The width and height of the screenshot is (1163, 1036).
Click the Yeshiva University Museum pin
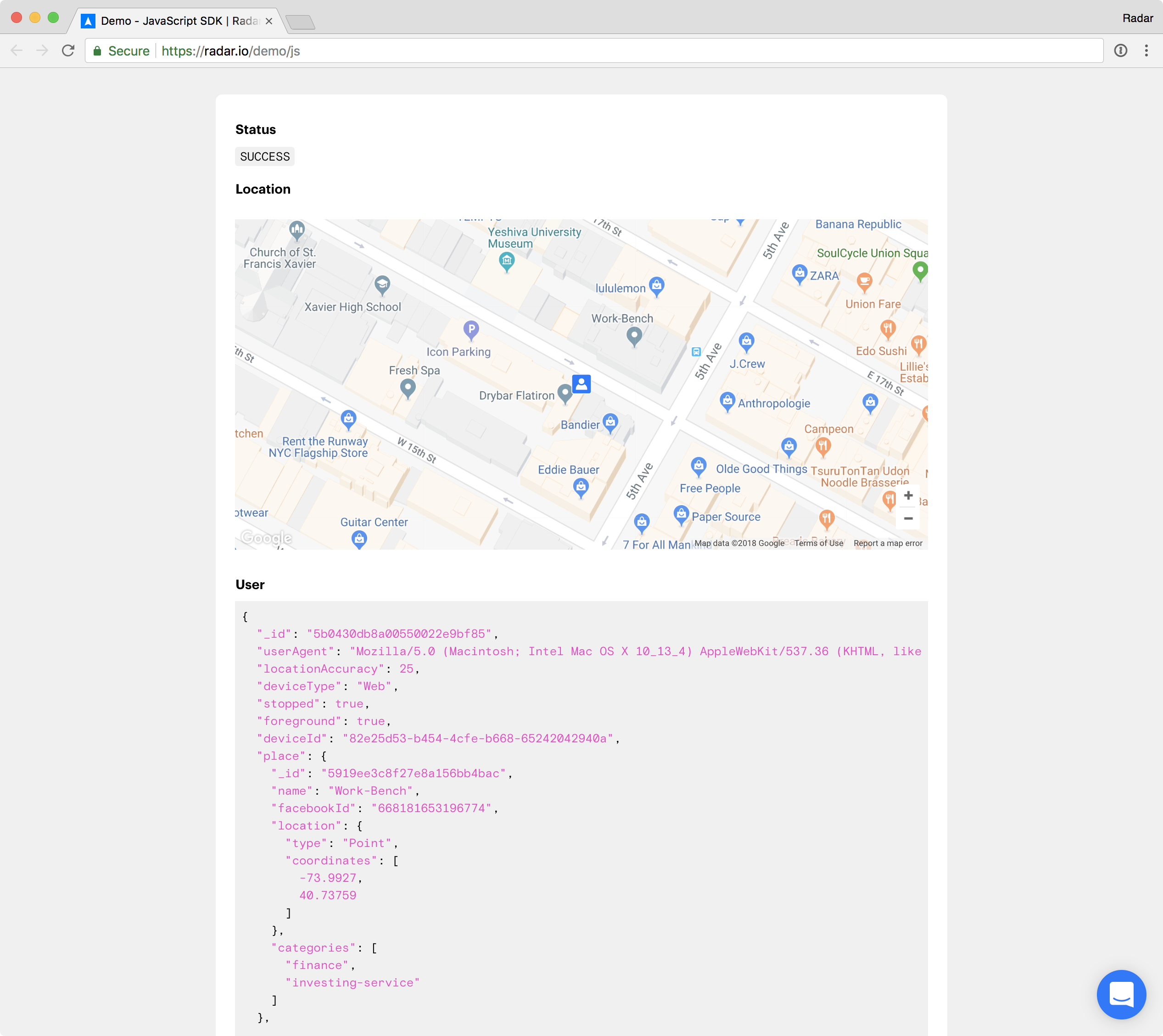507,262
